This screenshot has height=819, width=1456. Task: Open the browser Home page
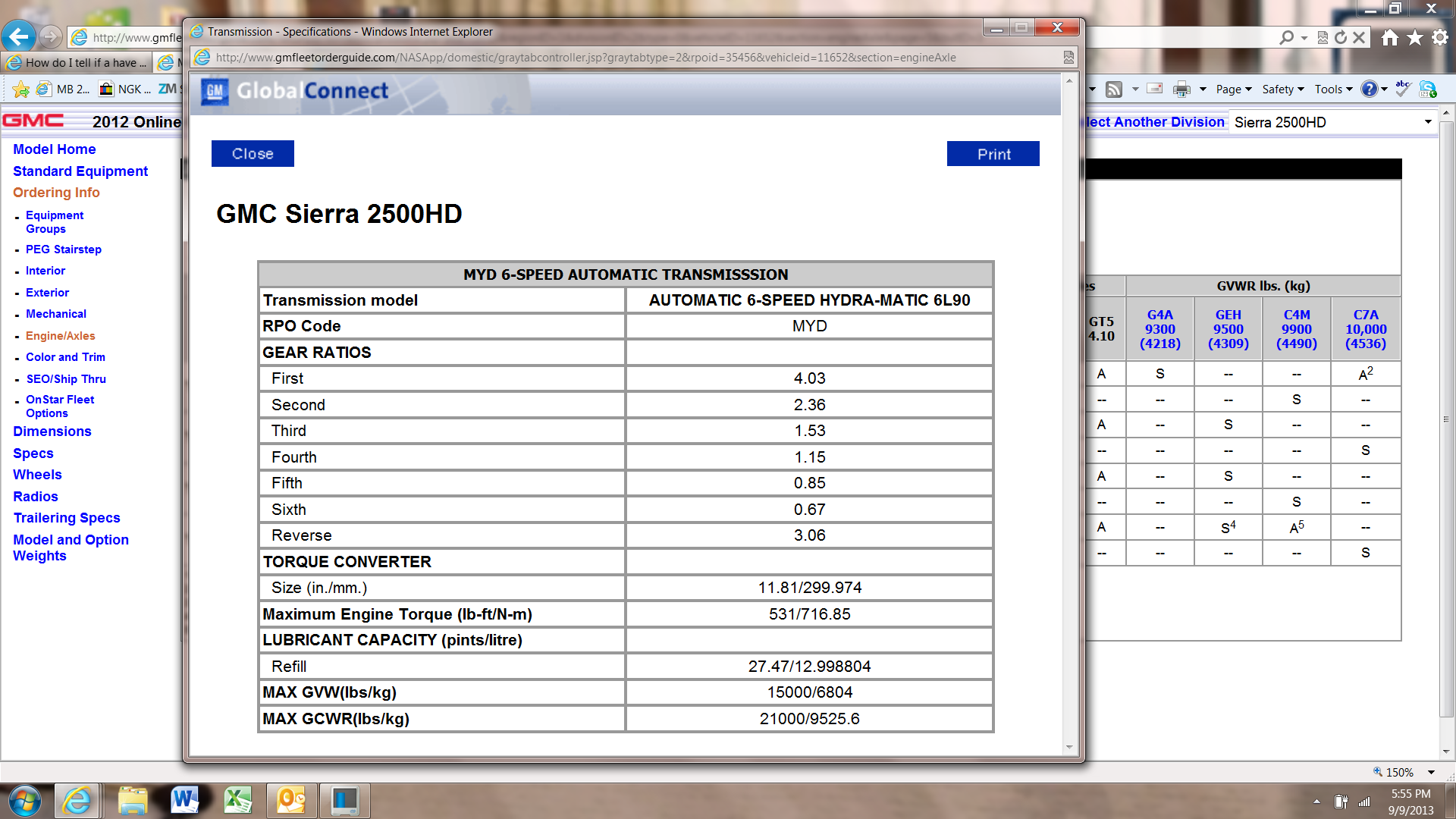tap(1390, 37)
